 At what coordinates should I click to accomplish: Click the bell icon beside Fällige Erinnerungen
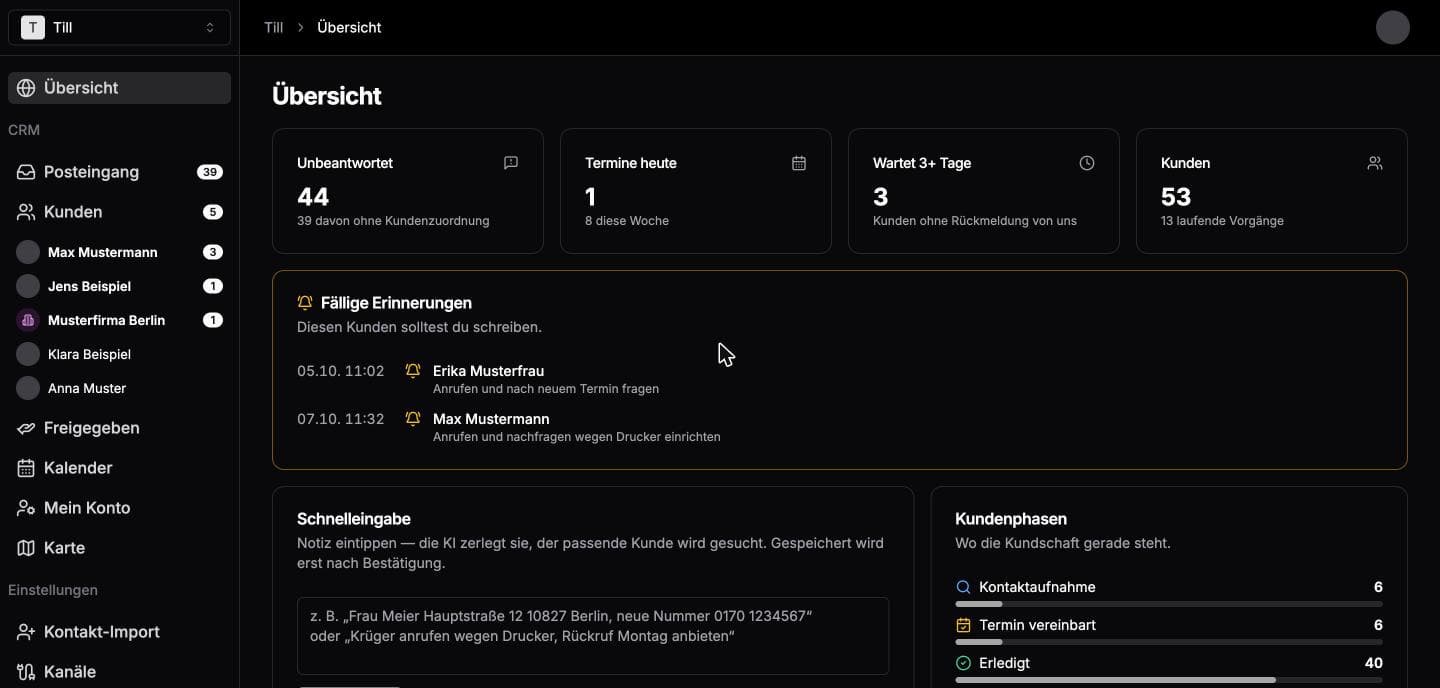coord(305,303)
